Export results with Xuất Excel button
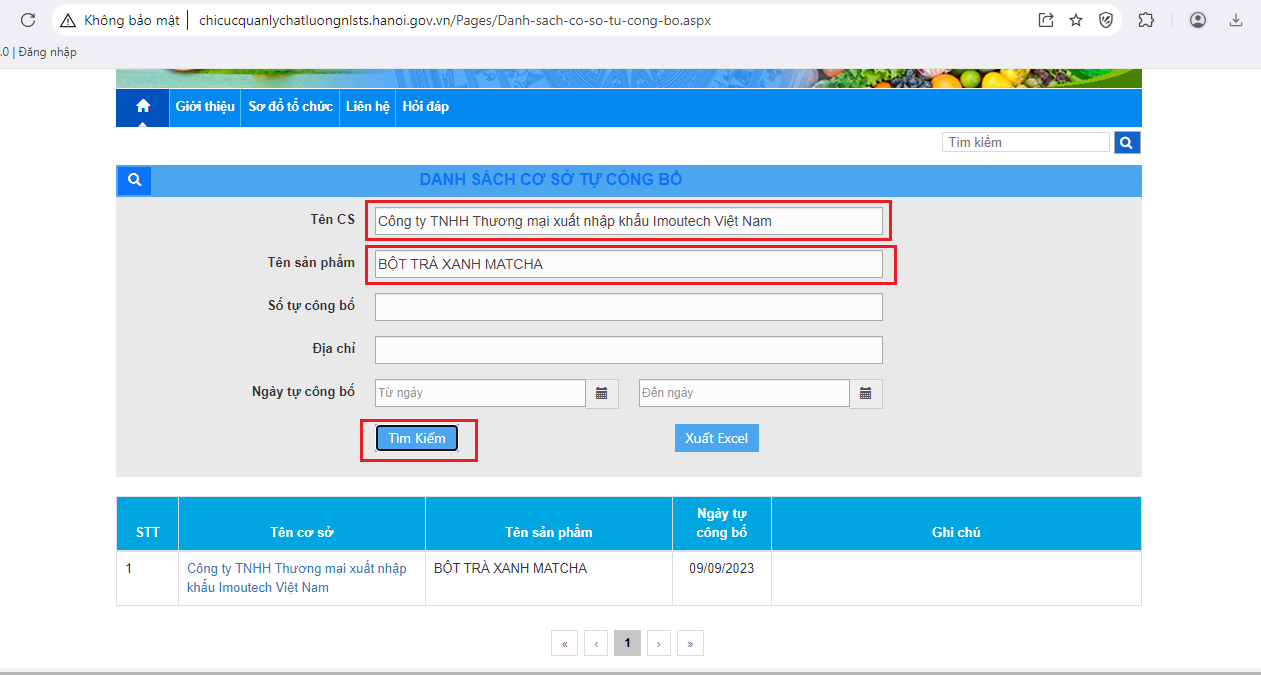The width and height of the screenshot is (1261, 675). (717, 438)
